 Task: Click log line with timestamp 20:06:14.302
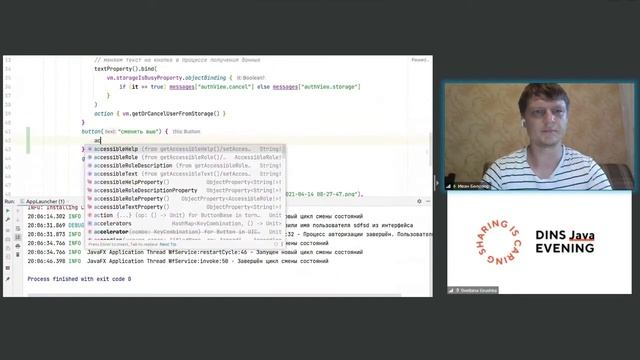pyautogui.click(x=195, y=216)
